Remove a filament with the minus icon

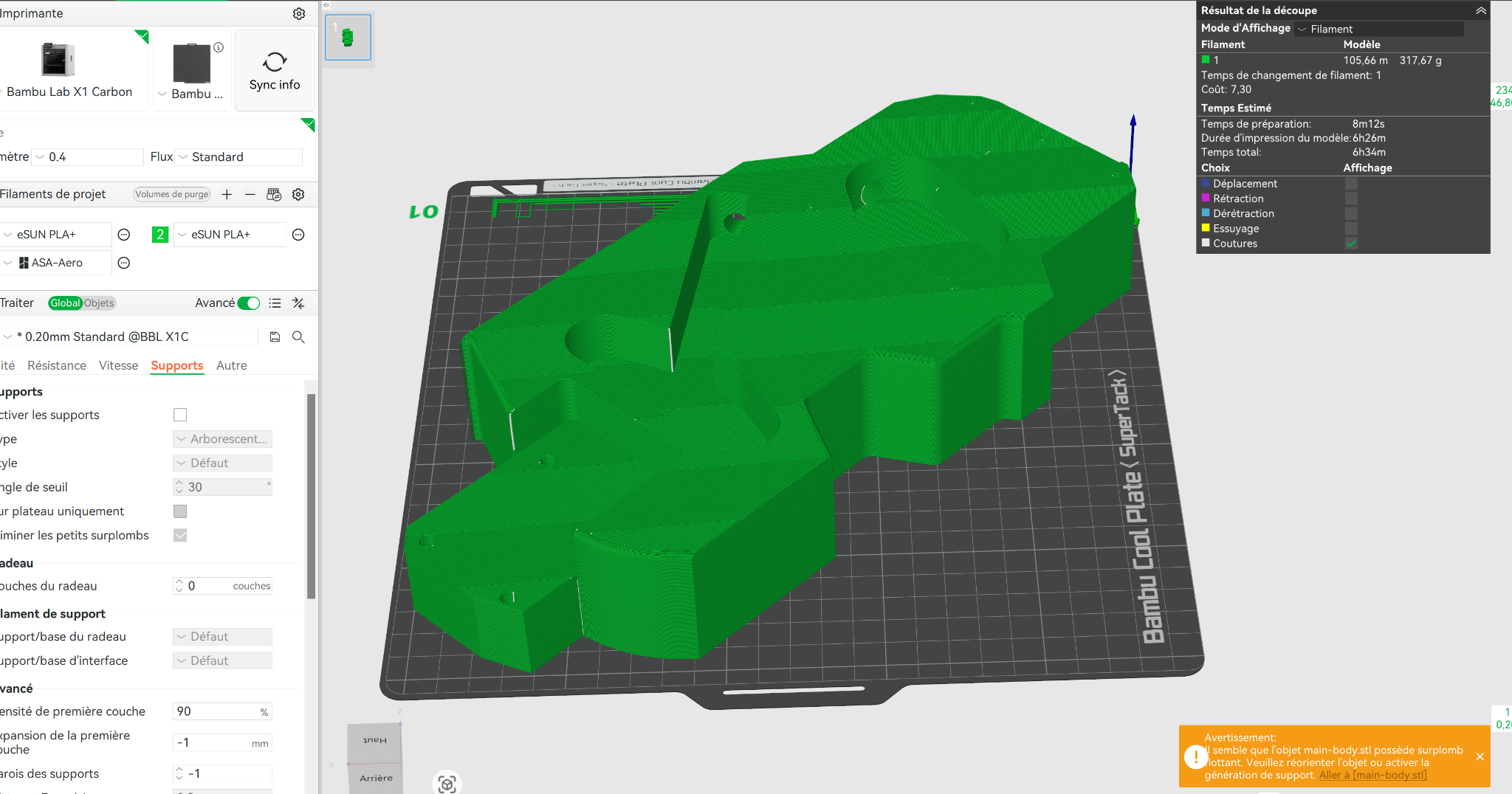pos(250,194)
